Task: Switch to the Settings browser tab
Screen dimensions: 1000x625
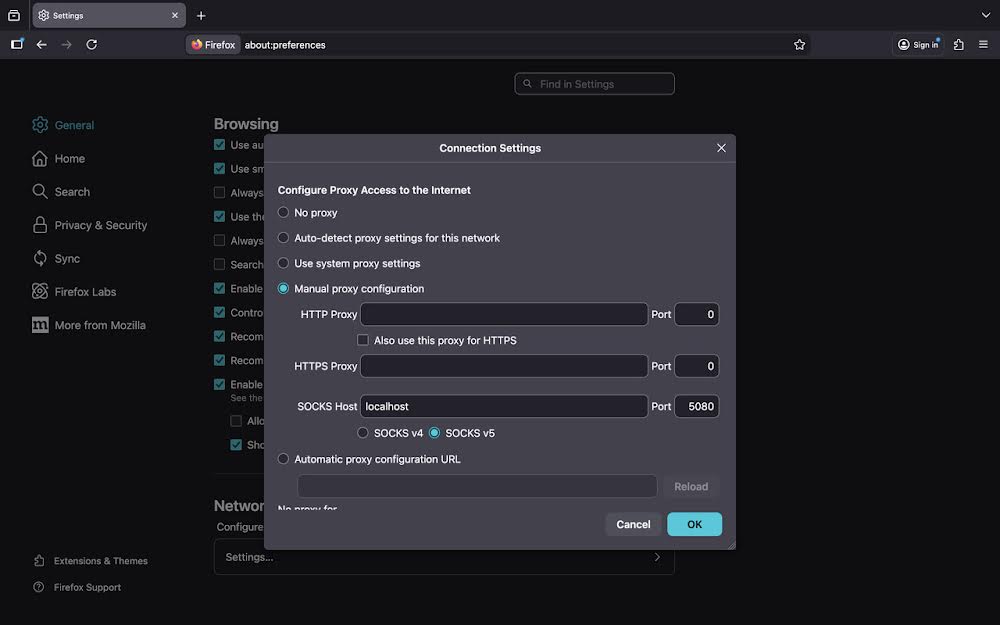Action: pyautogui.click(x=100, y=15)
